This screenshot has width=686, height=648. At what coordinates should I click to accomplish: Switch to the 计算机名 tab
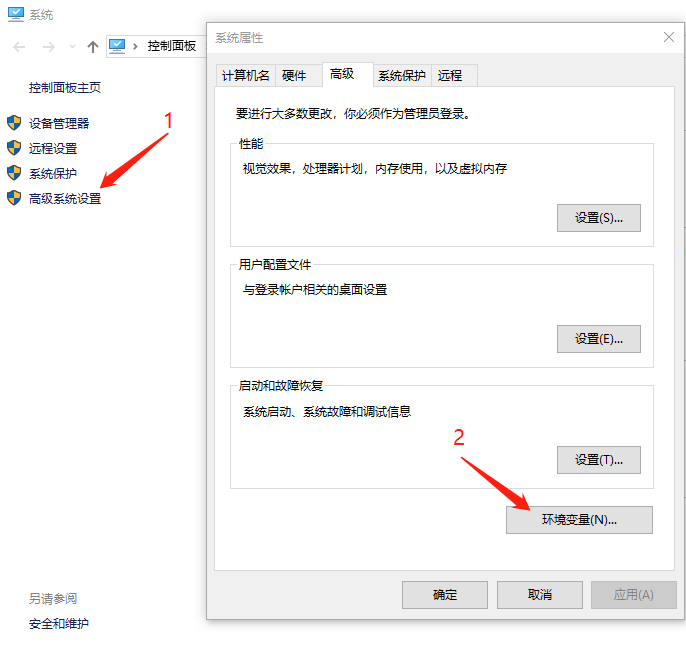(245, 76)
